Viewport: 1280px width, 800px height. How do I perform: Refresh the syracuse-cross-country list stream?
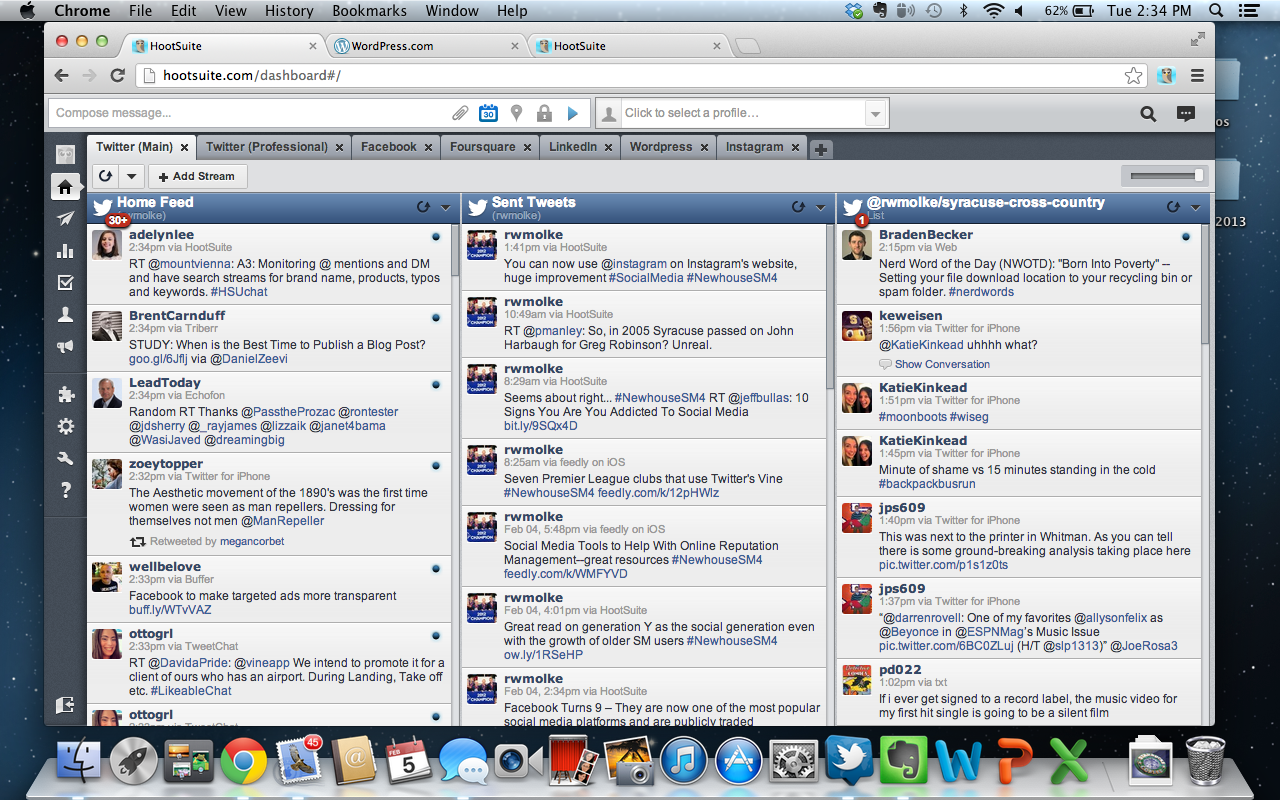pyautogui.click(x=1173, y=207)
